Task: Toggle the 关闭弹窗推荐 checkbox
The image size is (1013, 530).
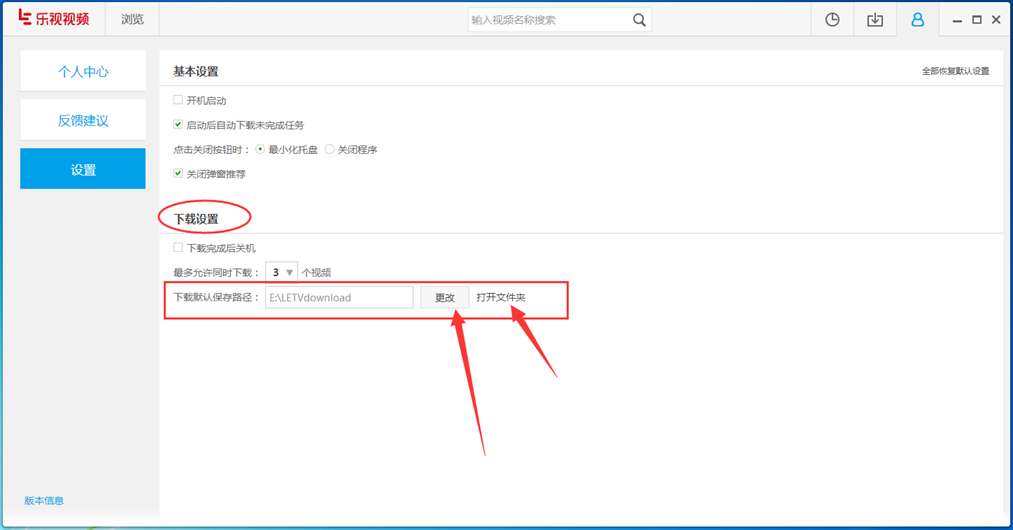Action: pyautogui.click(x=178, y=173)
